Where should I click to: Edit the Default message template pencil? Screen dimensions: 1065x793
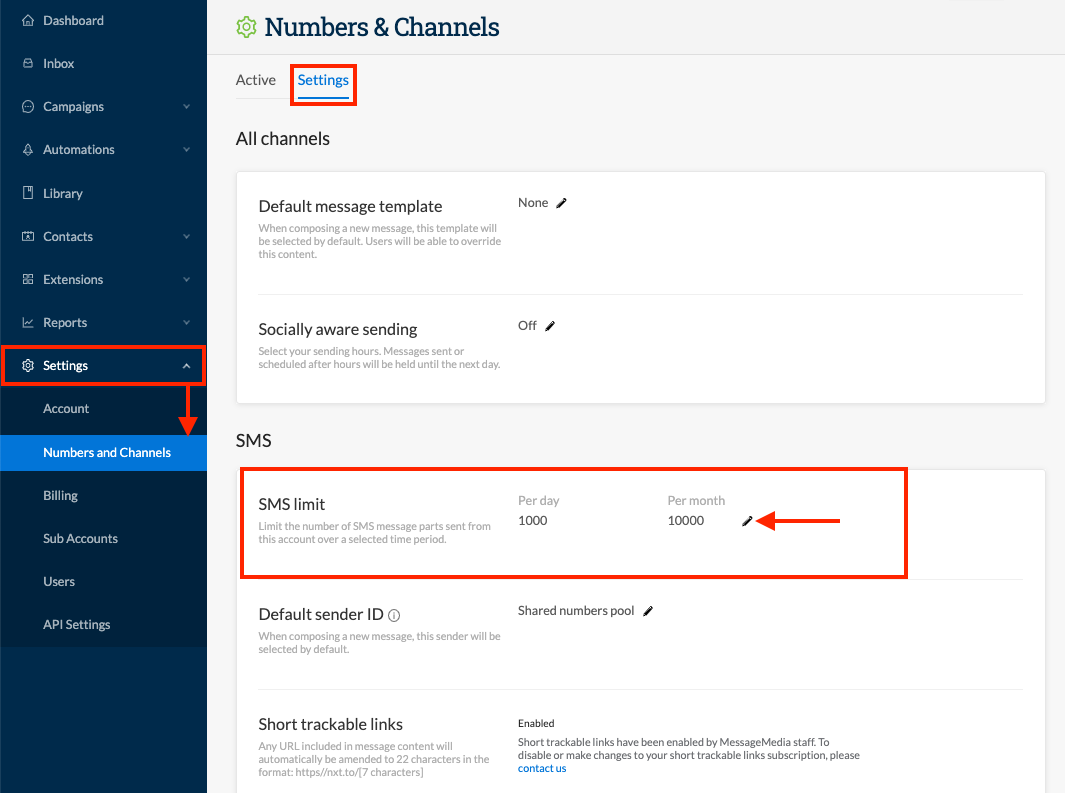[x=561, y=203]
